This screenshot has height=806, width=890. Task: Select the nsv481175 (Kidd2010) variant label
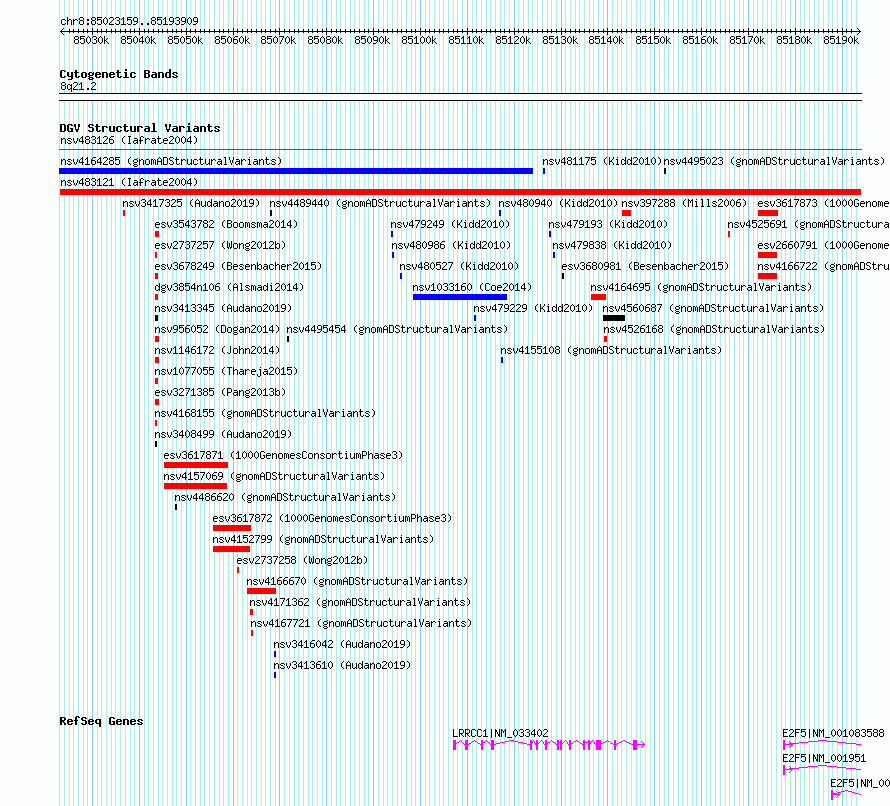point(602,161)
